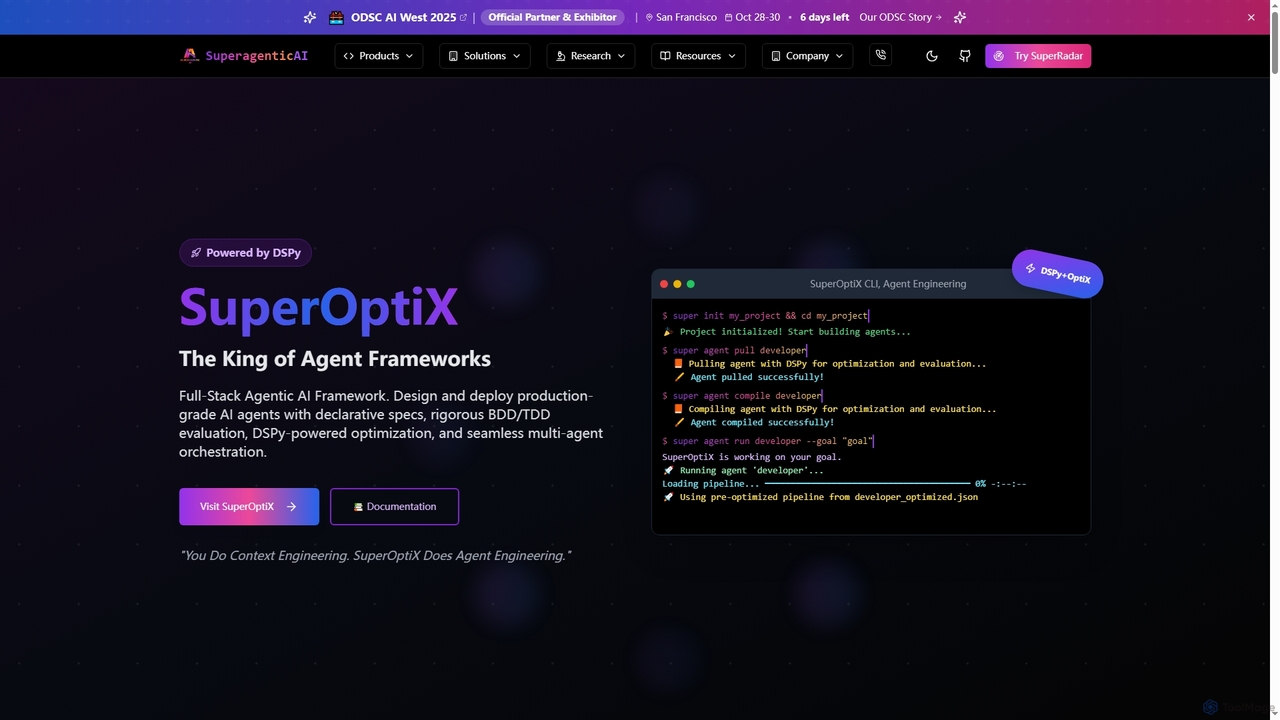Click the building icon in Solutions

[x=453, y=56]
